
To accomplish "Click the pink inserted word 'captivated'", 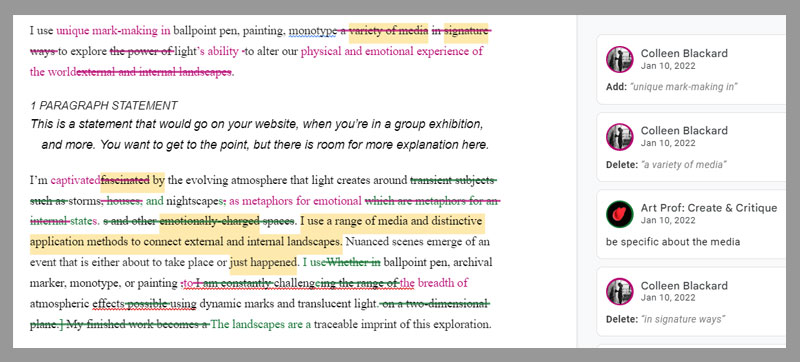I will (x=76, y=180).
